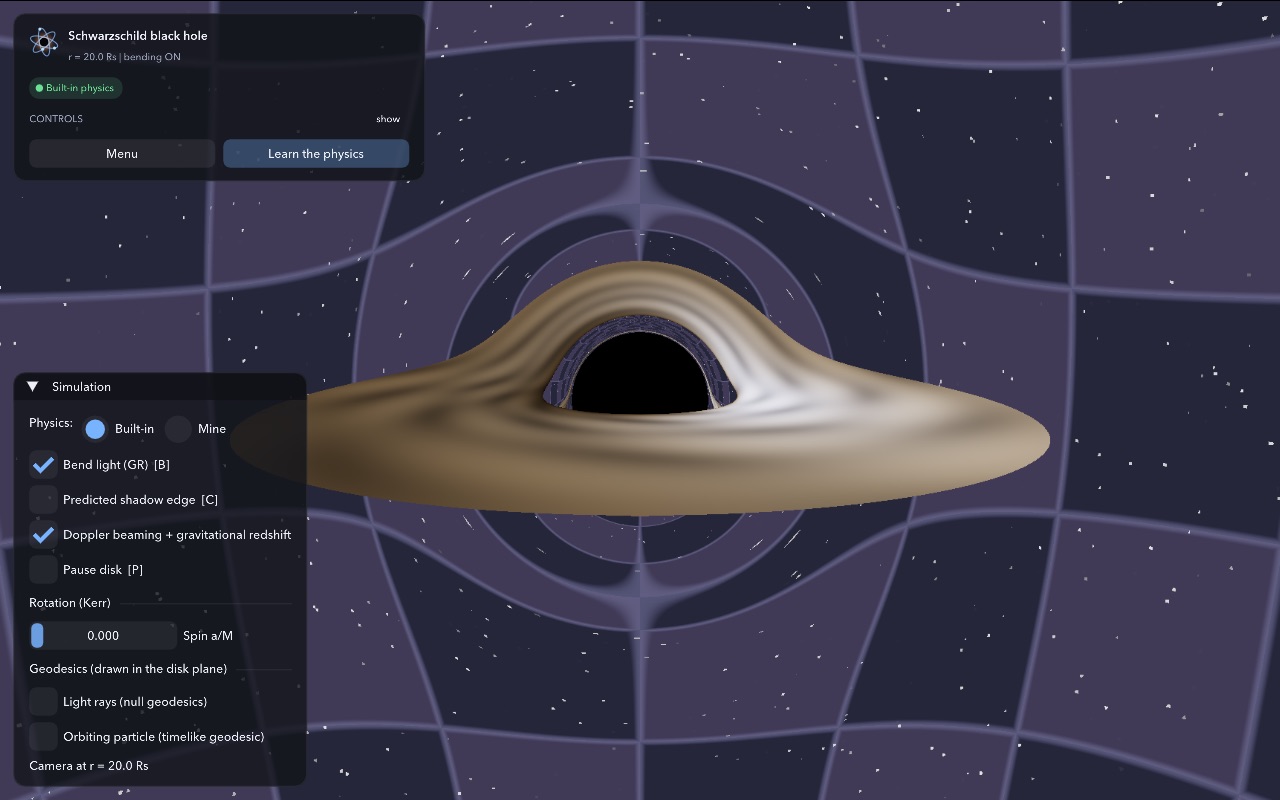This screenshot has height=800, width=1280.
Task: Click the atom logo icon
Action: tap(43, 41)
